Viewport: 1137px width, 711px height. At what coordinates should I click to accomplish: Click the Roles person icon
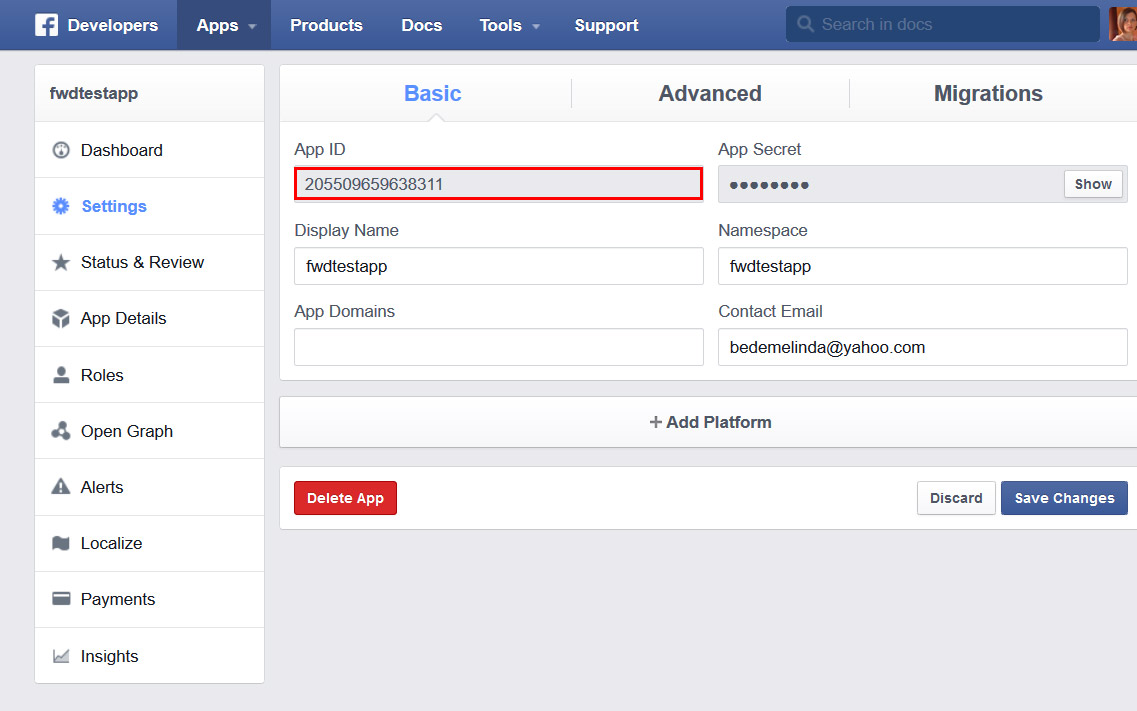click(x=61, y=375)
